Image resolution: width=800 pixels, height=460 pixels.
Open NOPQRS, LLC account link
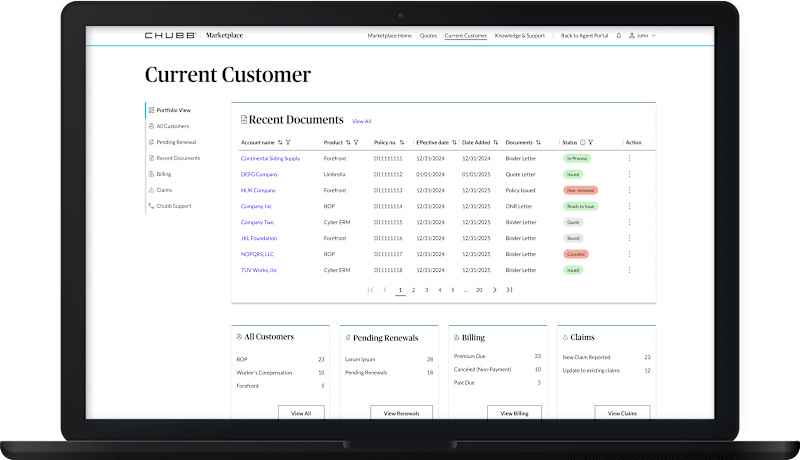coord(257,254)
